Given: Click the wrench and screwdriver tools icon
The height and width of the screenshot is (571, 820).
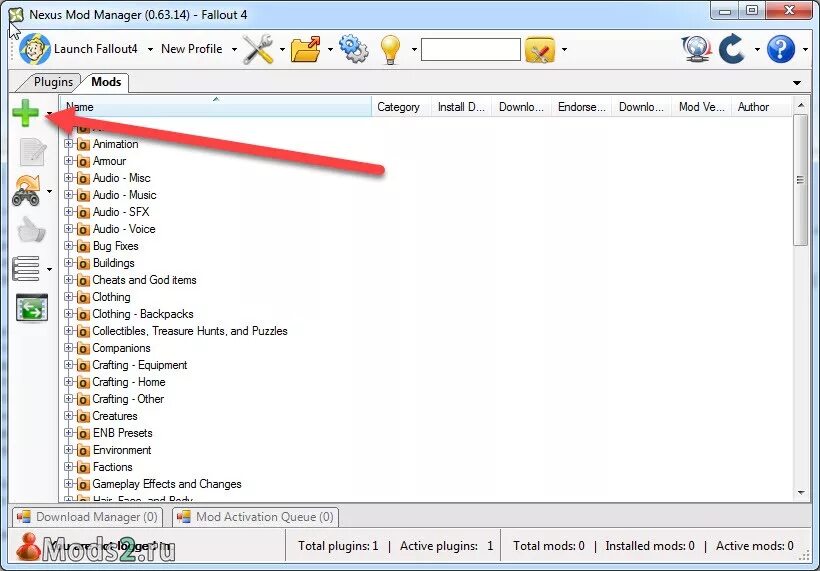Looking at the screenshot, I should (x=258, y=49).
